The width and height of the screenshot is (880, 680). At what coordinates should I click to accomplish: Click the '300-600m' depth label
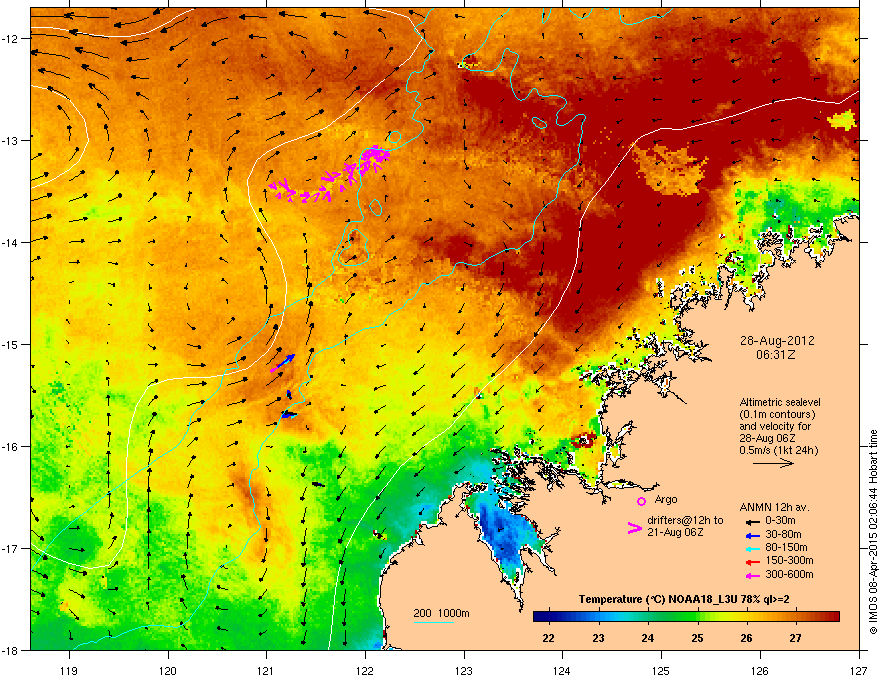pos(789,575)
